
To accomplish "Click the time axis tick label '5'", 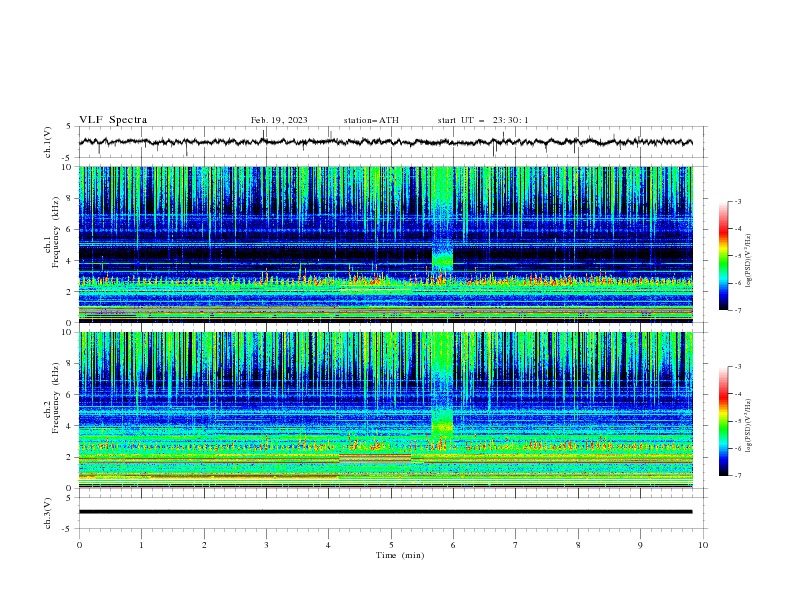I will (x=391, y=545).
